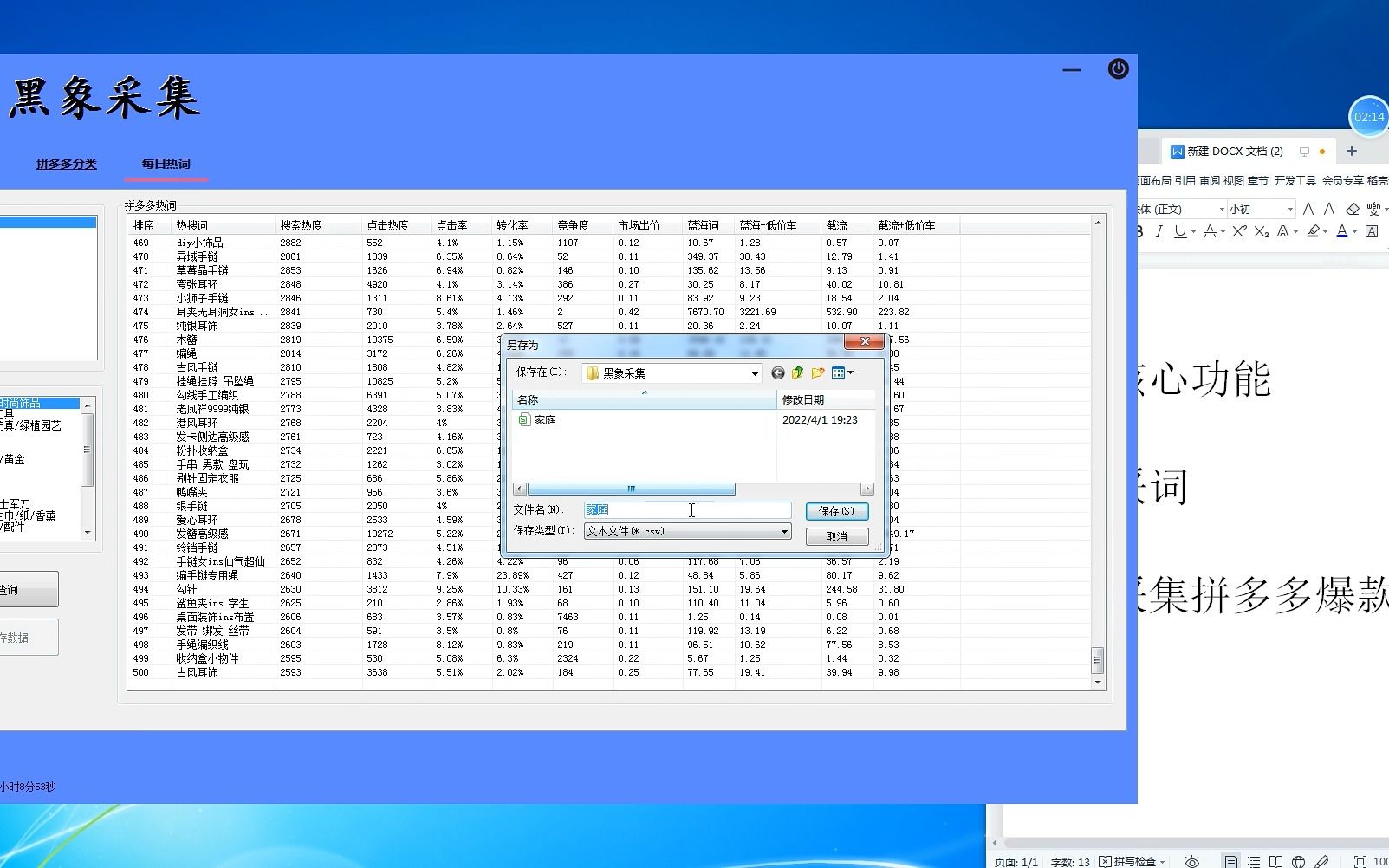Select the 时尚饰品 item in the category list

(x=40, y=403)
